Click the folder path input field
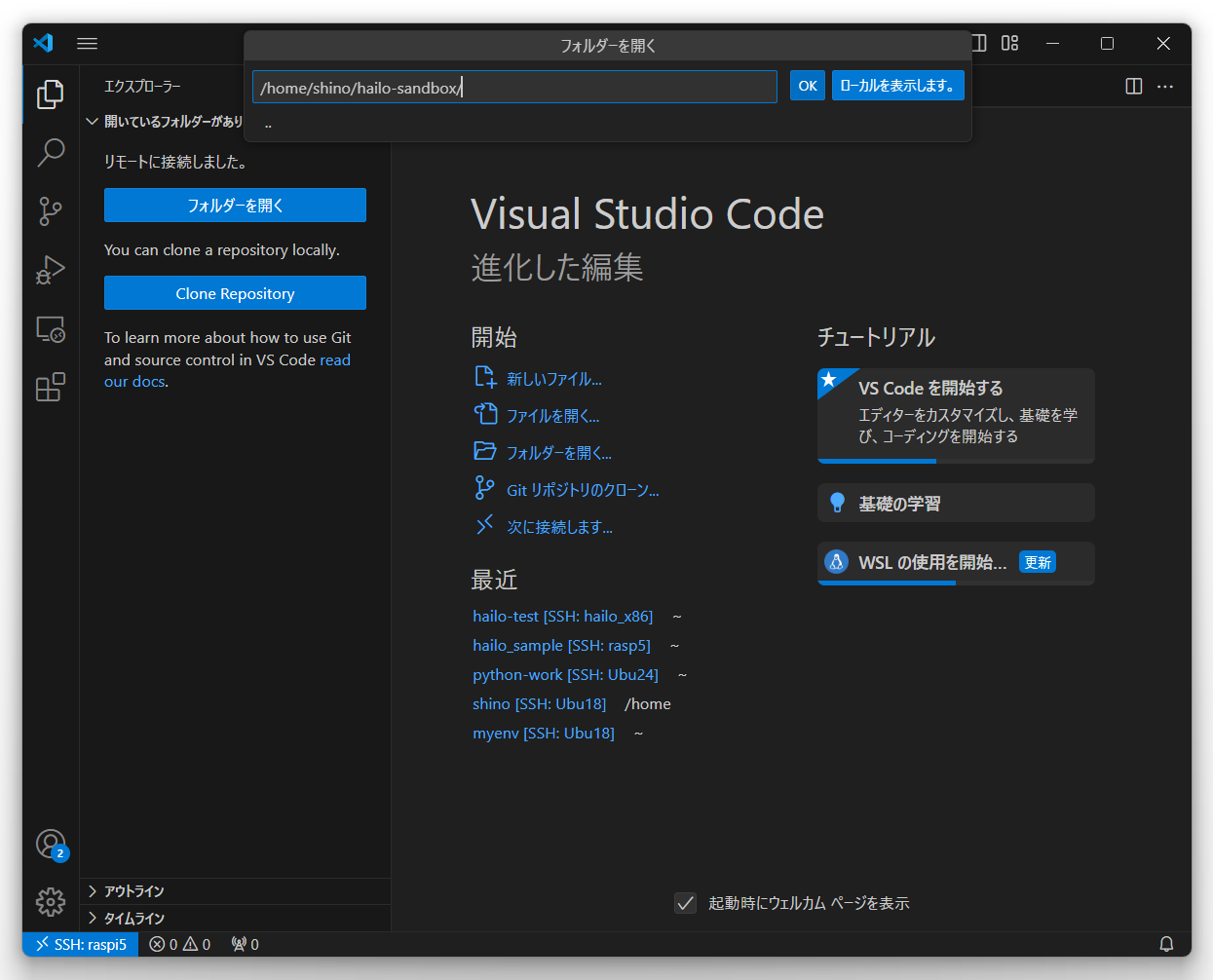1213x980 pixels. pos(513,86)
